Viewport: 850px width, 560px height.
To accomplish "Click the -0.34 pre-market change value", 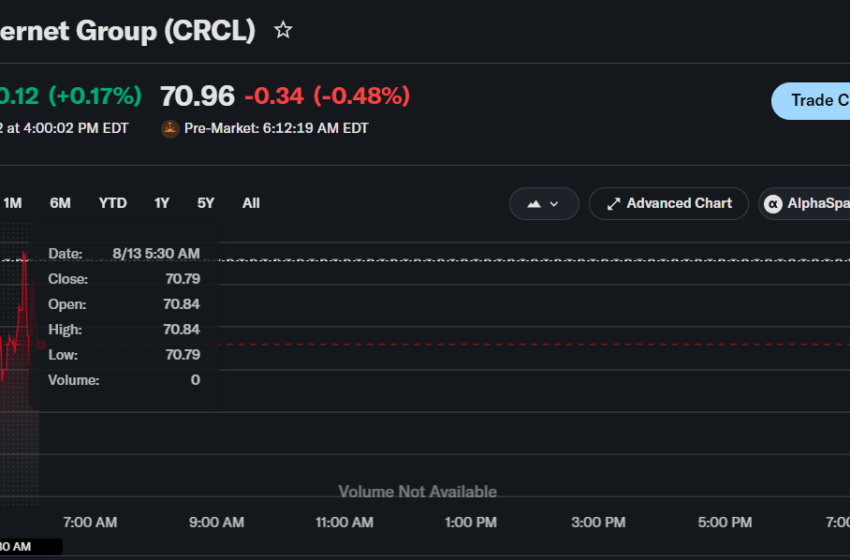I will pyautogui.click(x=274, y=96).
